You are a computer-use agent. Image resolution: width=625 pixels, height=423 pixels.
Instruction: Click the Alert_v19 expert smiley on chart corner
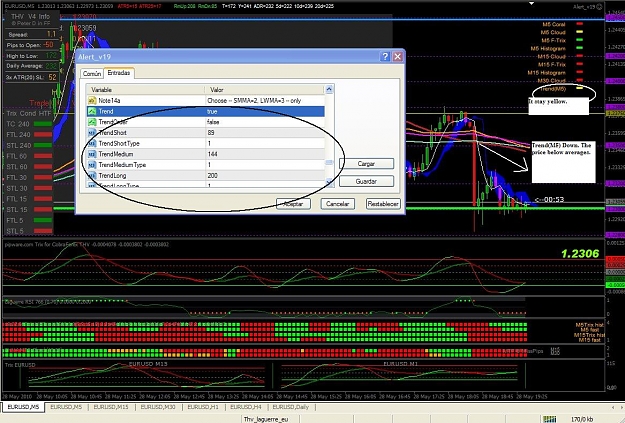(x=599, y=7)
